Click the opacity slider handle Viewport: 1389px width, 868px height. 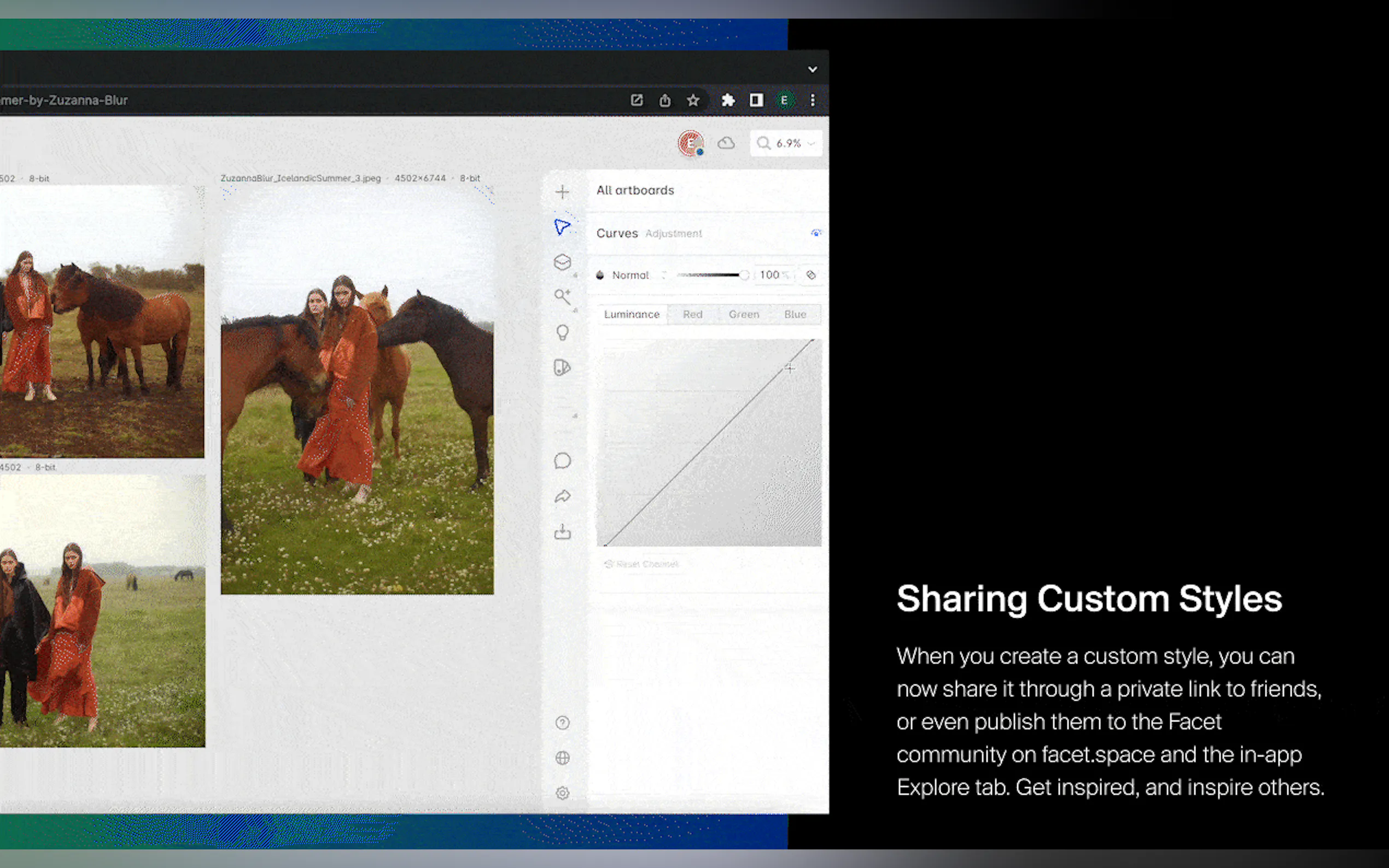[744, 275]
